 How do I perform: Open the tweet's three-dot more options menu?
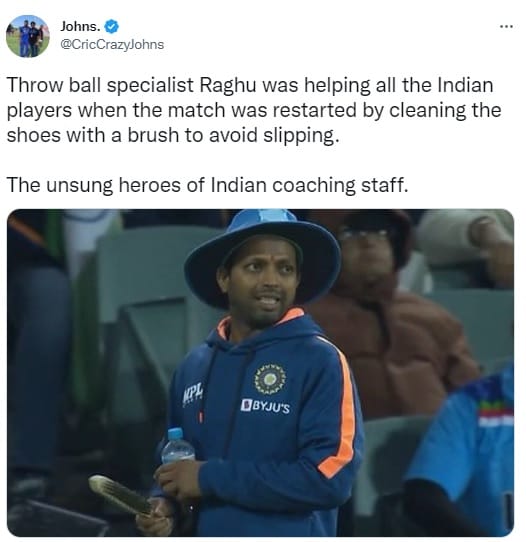[506, 26]
